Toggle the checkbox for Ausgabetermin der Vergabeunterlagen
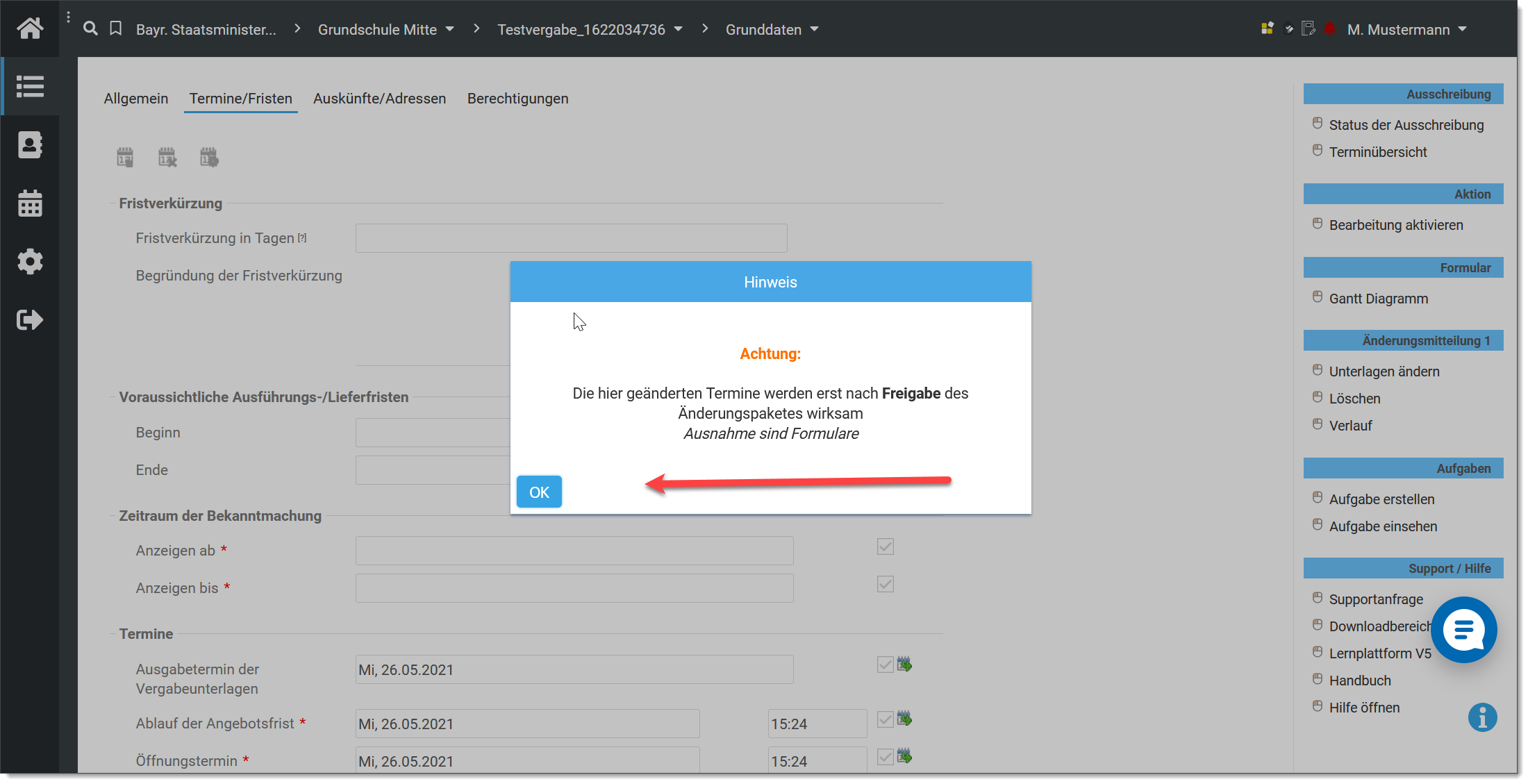 click(x=885, y=665)
